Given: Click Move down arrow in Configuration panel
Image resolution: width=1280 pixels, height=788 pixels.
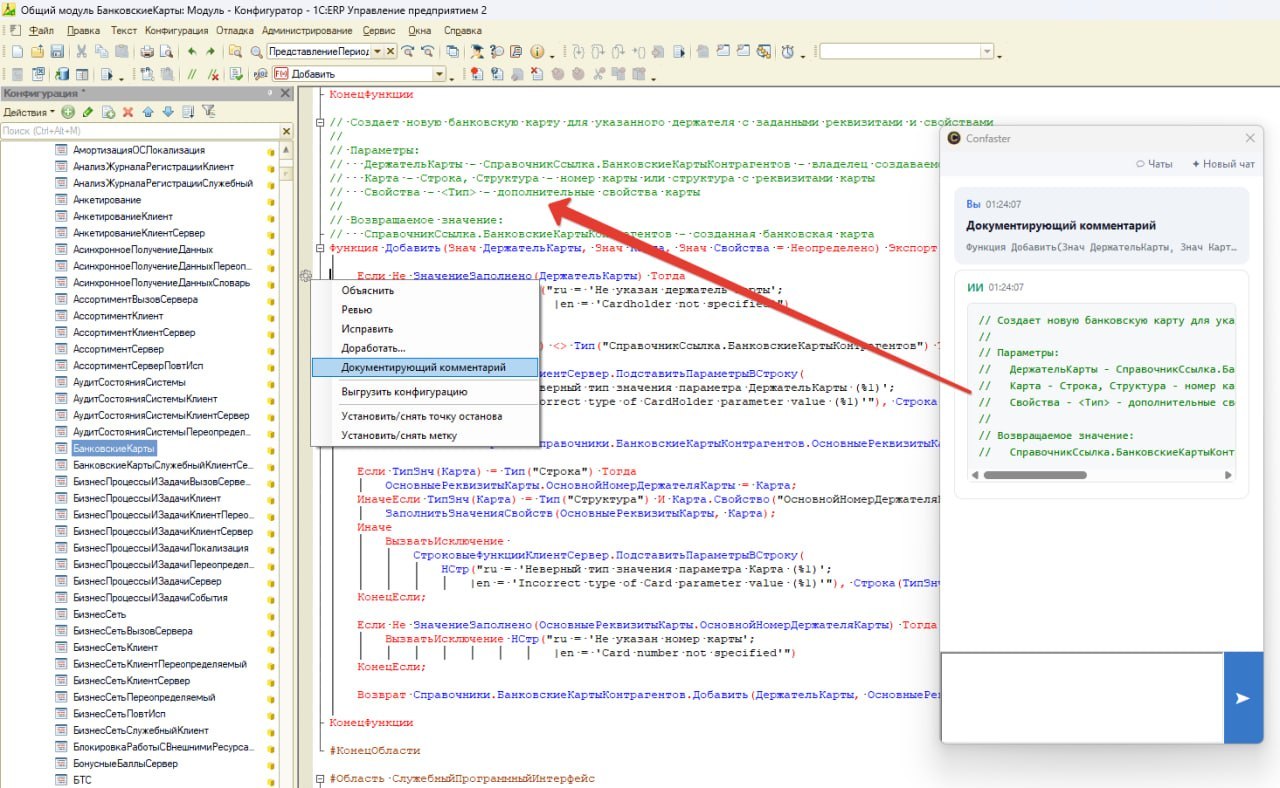Looking at the screenshot, I should point(168,112).
